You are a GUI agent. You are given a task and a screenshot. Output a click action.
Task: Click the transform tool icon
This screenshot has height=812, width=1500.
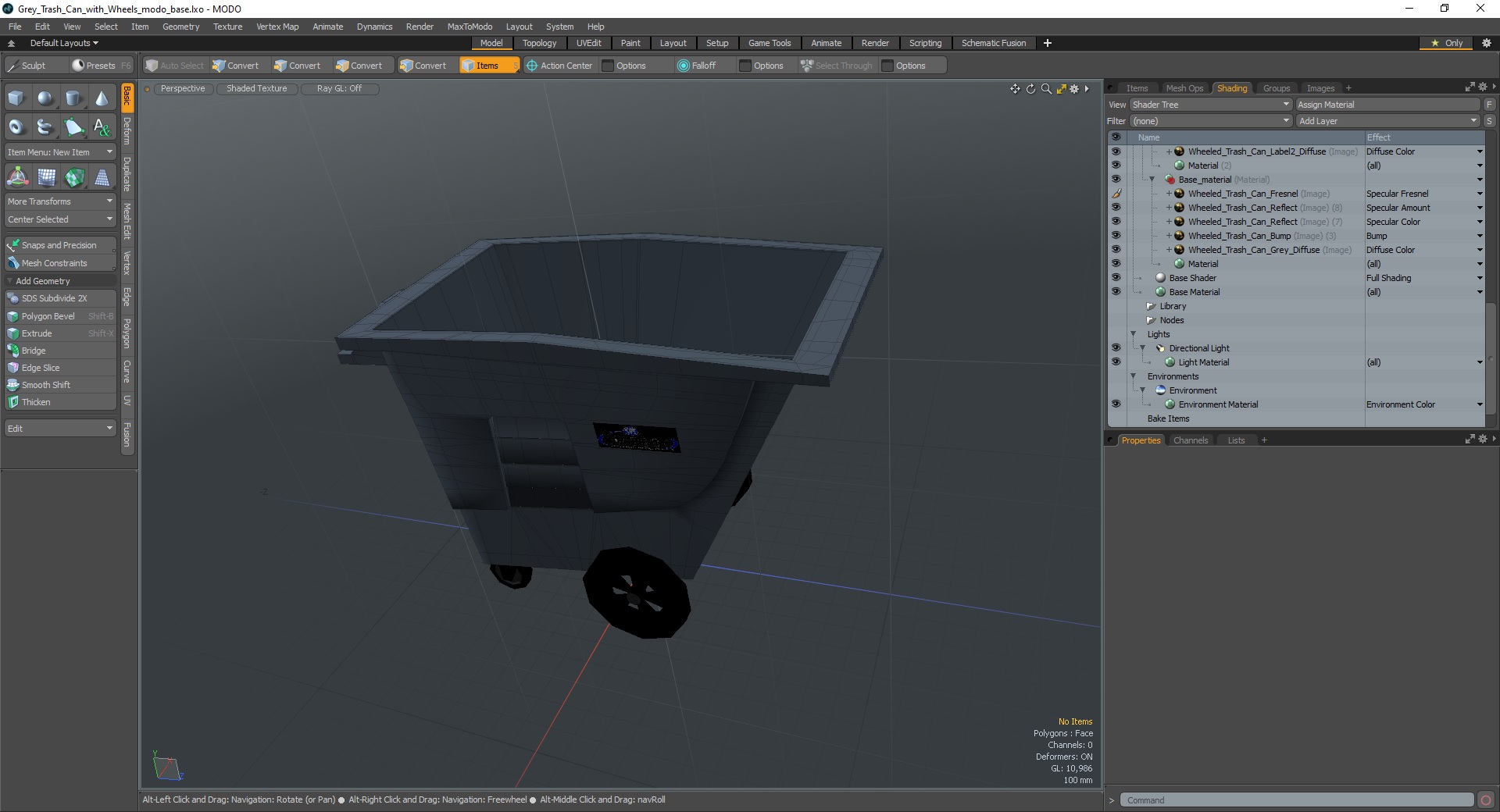(x=17, y=177)
